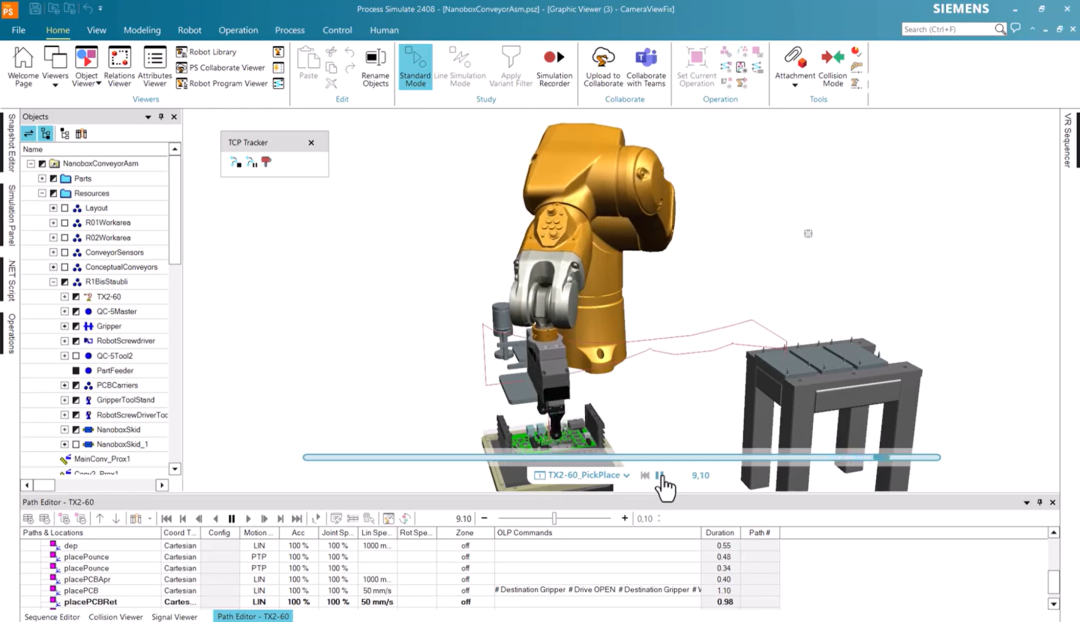Viewport: 1080px width, 622px height.
Task: Jump to start in Path Editor toolbar
Action: (166, 519)
